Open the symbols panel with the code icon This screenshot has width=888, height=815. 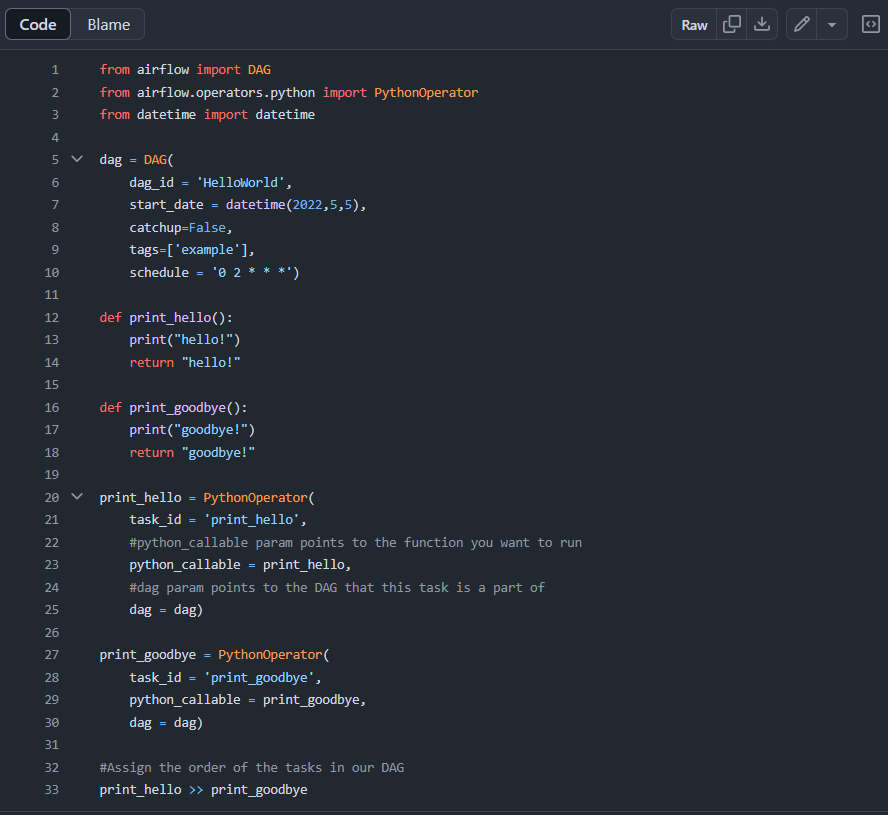pyautogui.click(x=870, y=24)
